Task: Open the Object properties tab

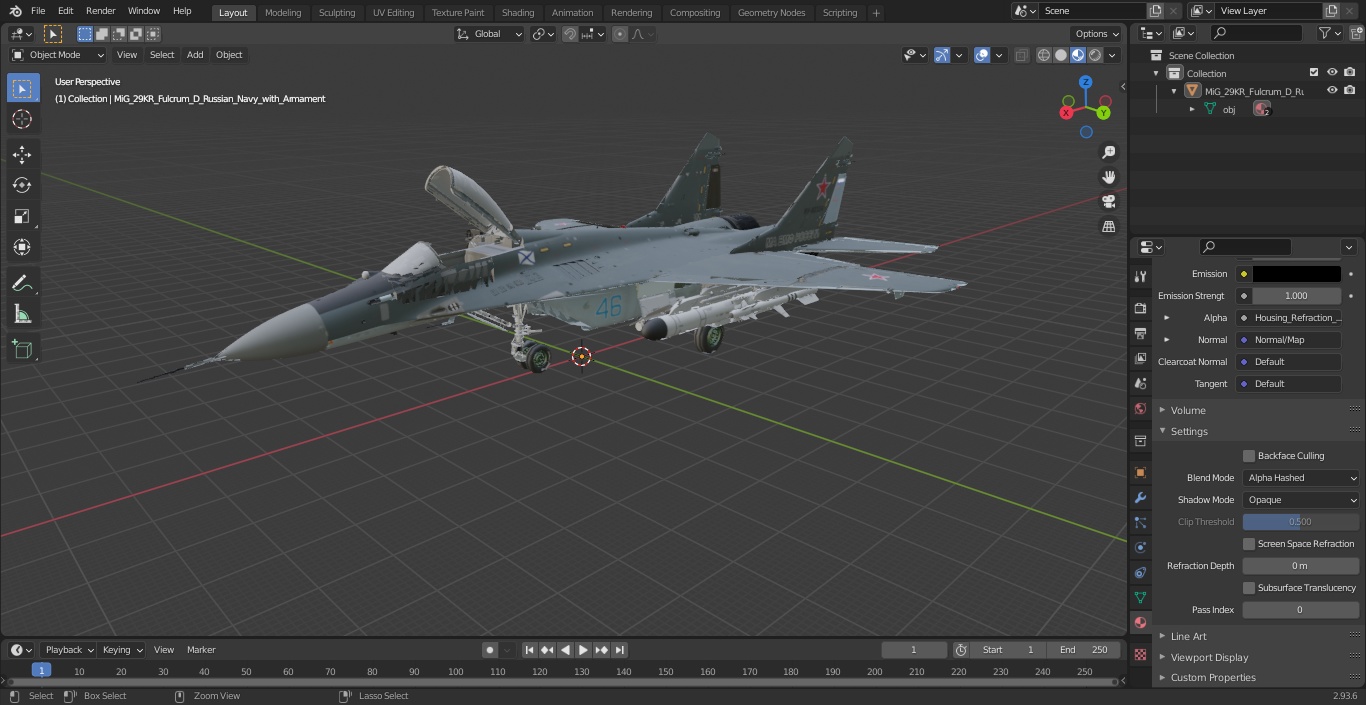Action: (1140, 472)
